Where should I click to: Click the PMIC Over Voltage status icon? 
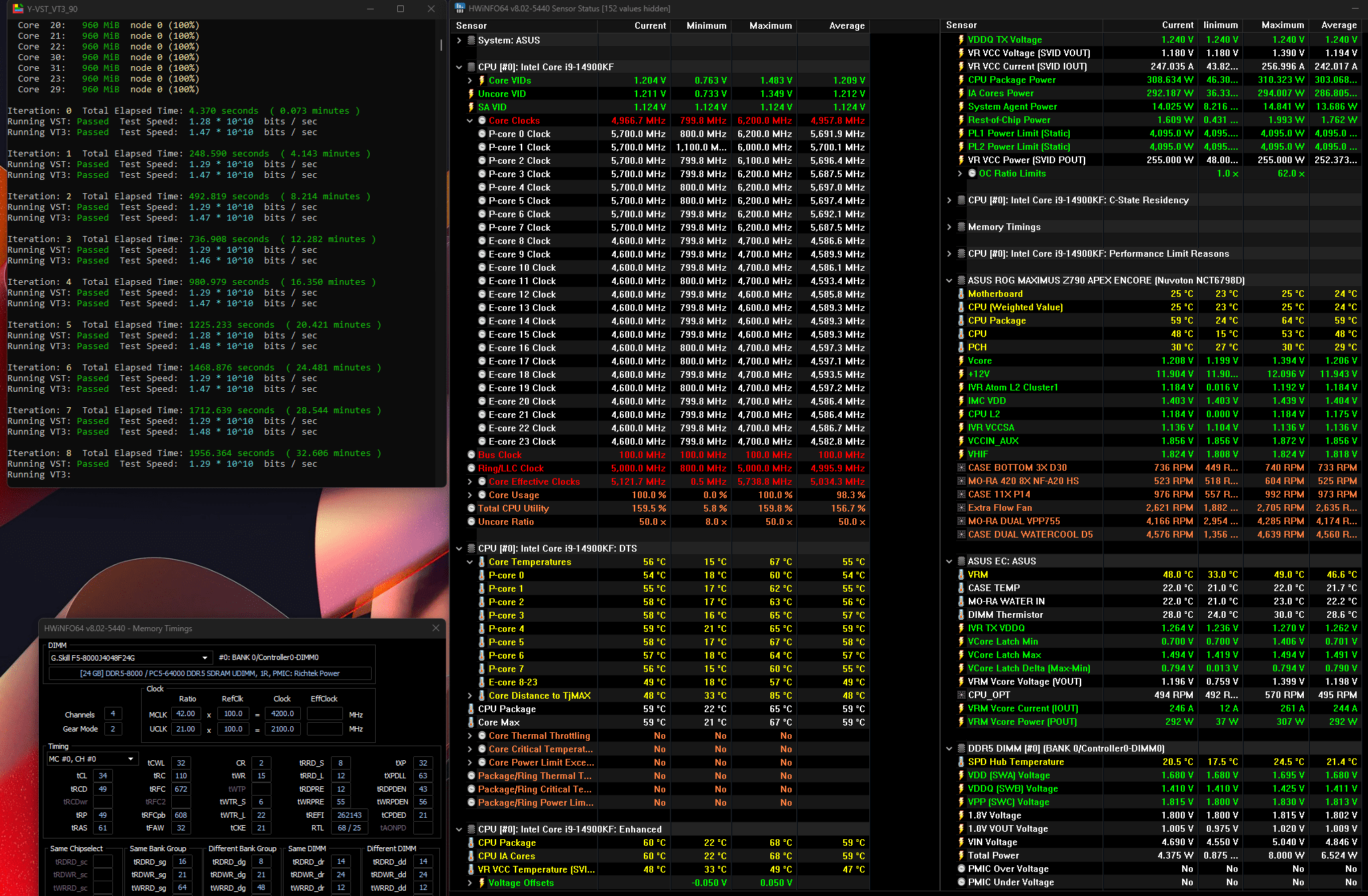[x=961, y=869]
